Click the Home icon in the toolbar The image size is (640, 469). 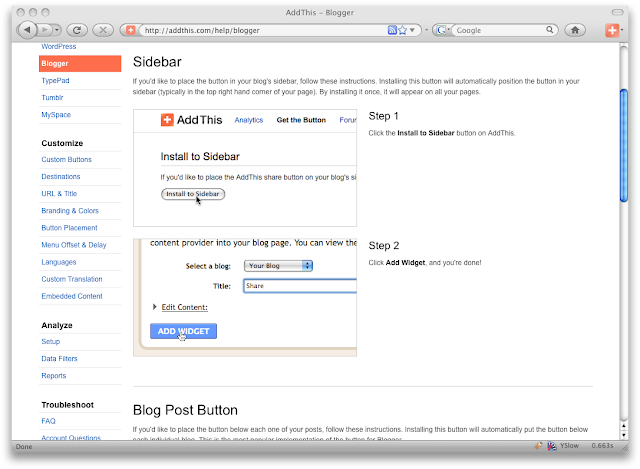[575, 30]
